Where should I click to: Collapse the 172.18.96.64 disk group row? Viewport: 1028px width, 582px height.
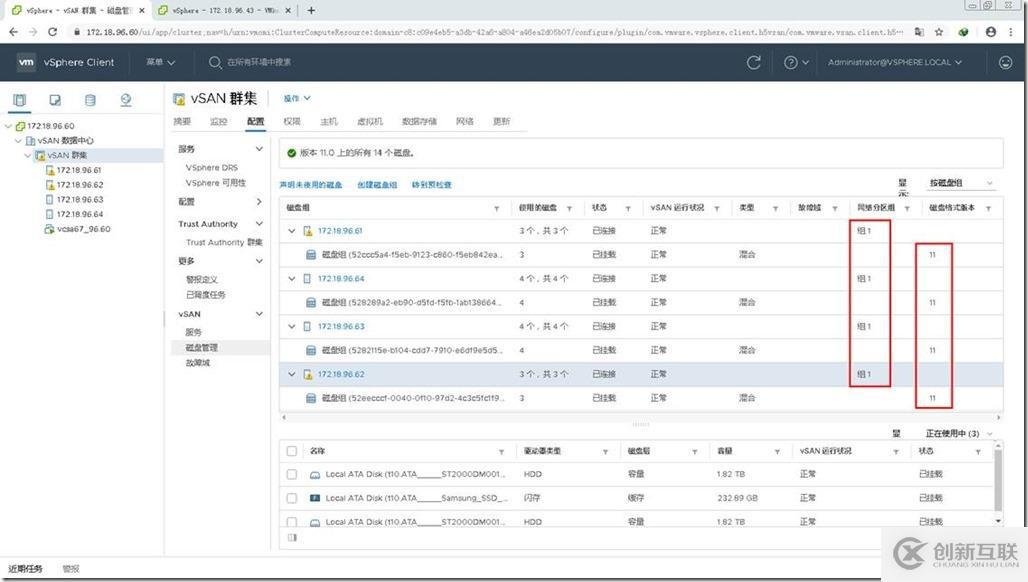292,279
